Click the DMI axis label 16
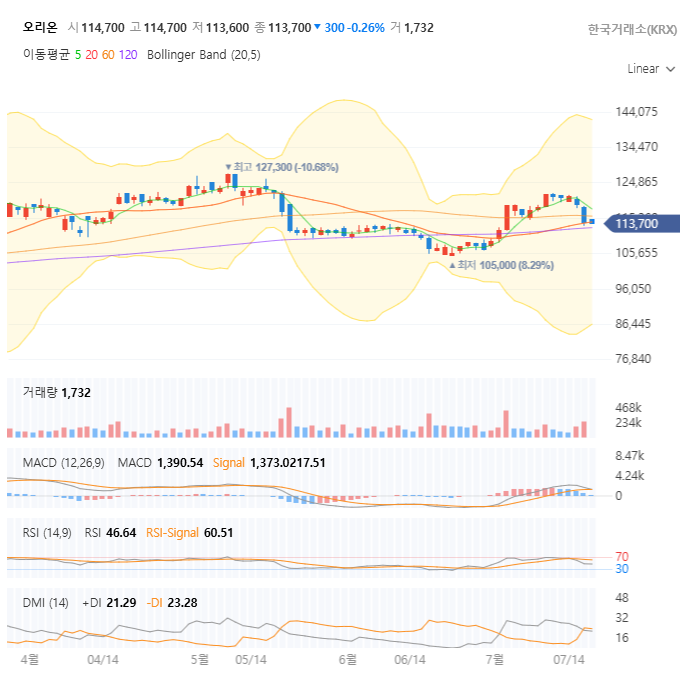 622,638
